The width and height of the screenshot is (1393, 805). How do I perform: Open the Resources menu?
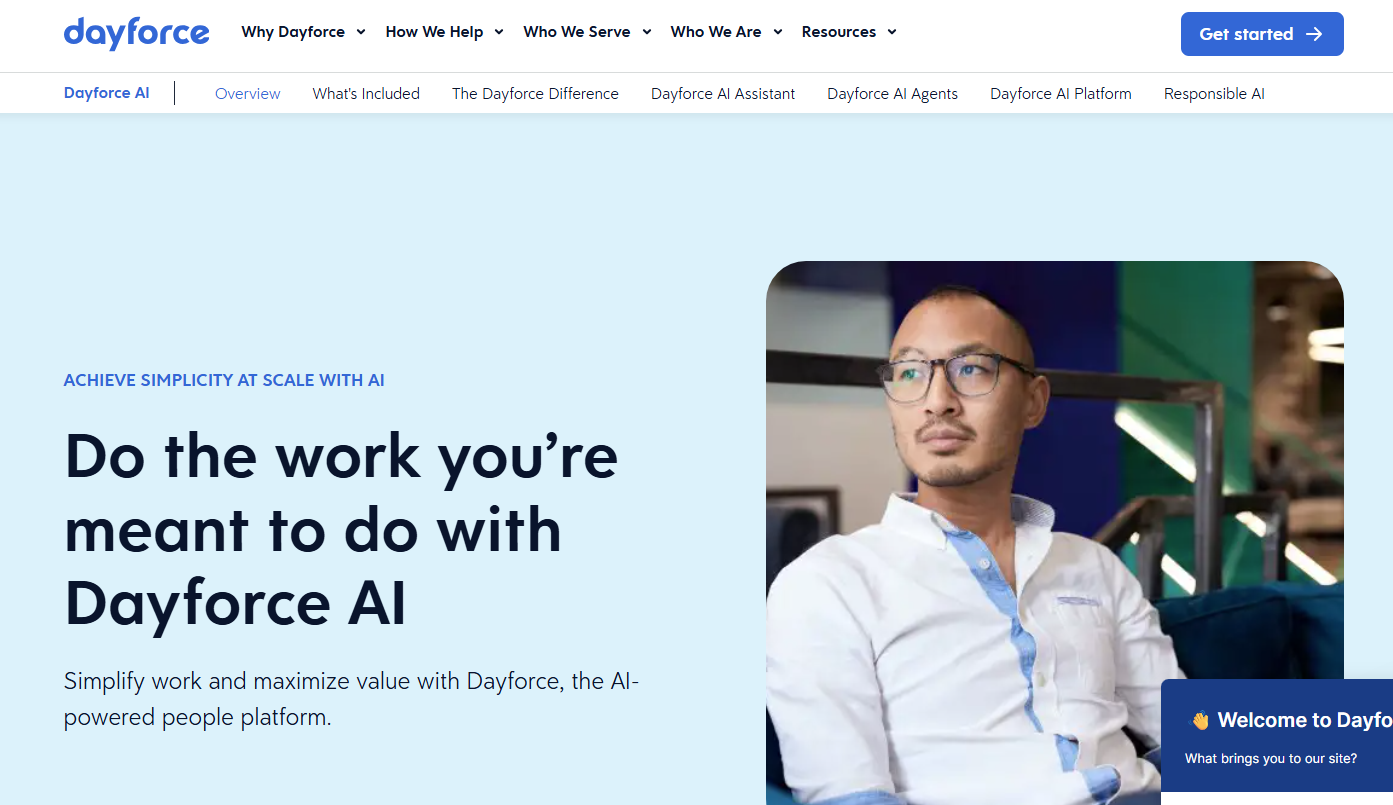(x=850, y=32)
